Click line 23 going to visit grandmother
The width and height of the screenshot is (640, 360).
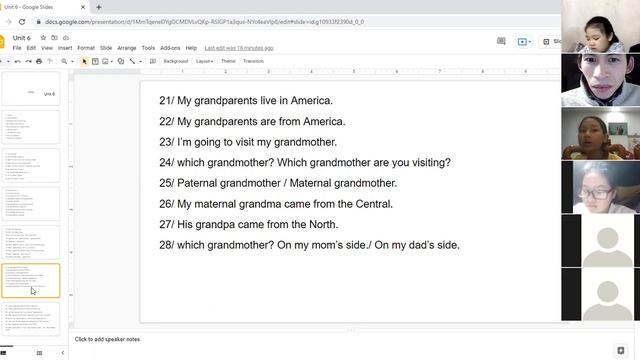248,142
